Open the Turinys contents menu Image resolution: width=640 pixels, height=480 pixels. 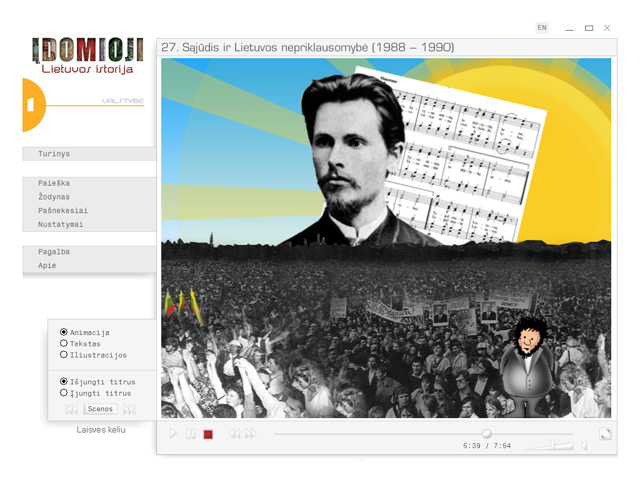coord(89,154)
